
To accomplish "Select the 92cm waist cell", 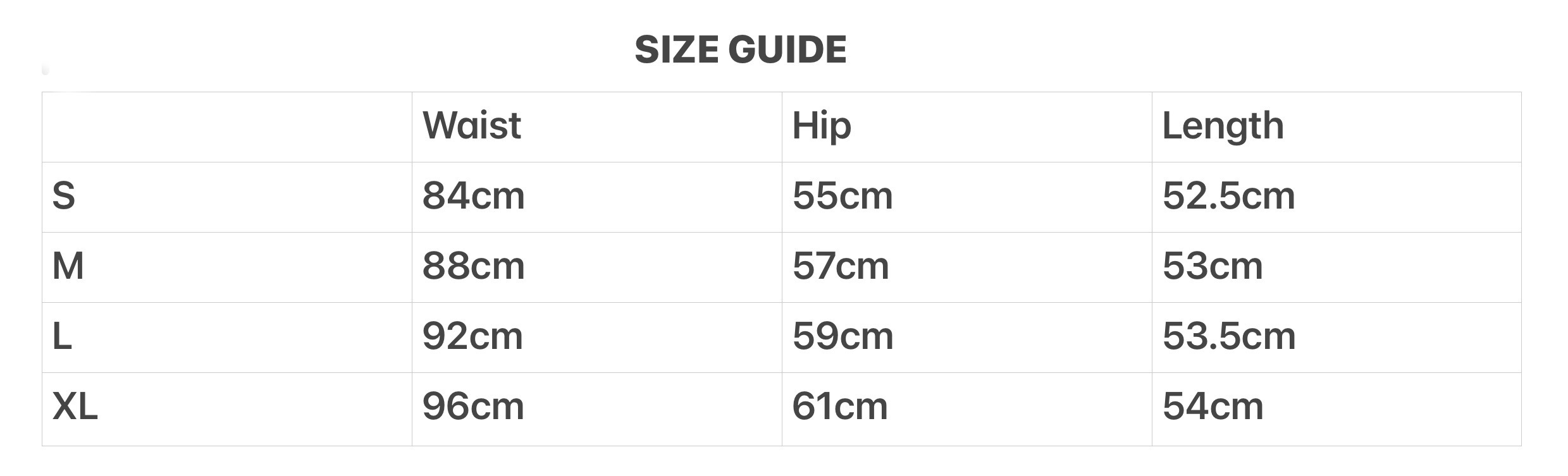I will [x=472, y=336].
